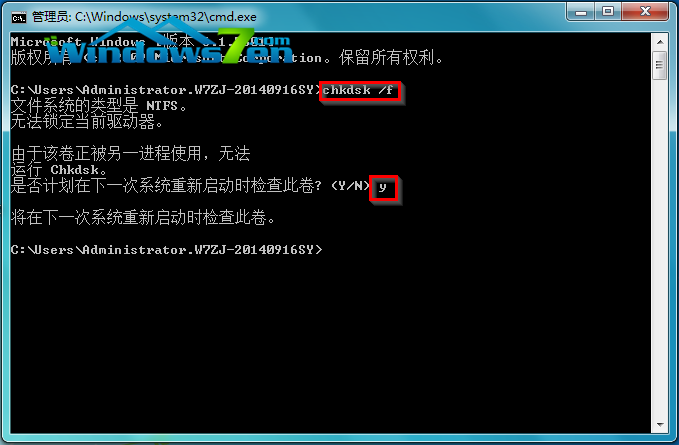This screenshot has height=445, width=679.
Task: Minimize the command prompt window
Action: 581,12
